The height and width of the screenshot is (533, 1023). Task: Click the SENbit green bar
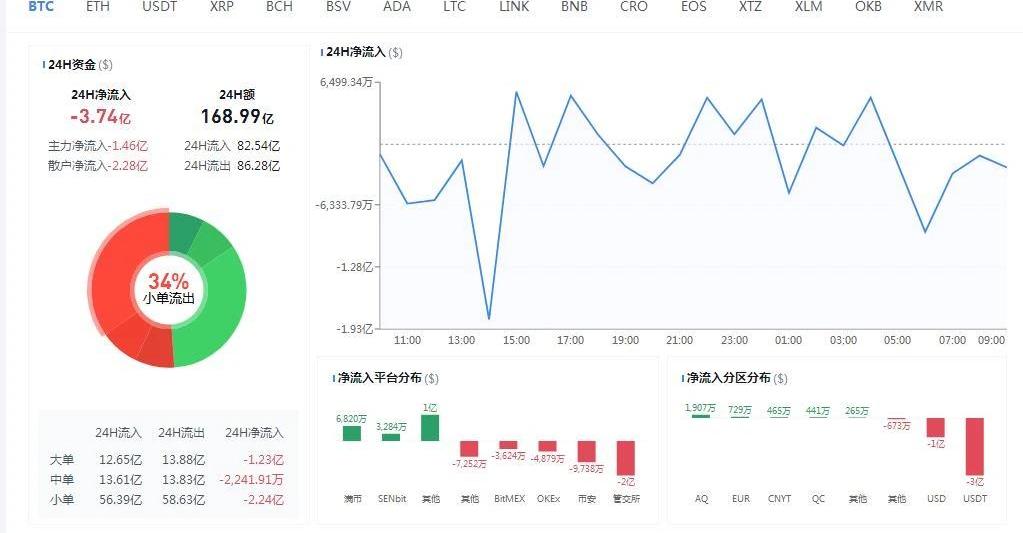tap(391, 437)
